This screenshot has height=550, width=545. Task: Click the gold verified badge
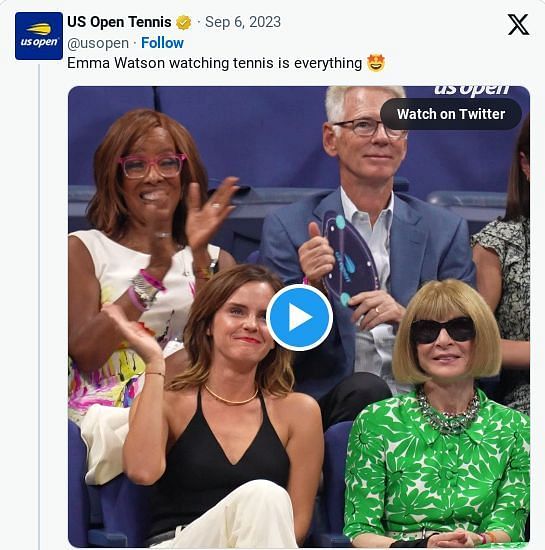point(184,22)
